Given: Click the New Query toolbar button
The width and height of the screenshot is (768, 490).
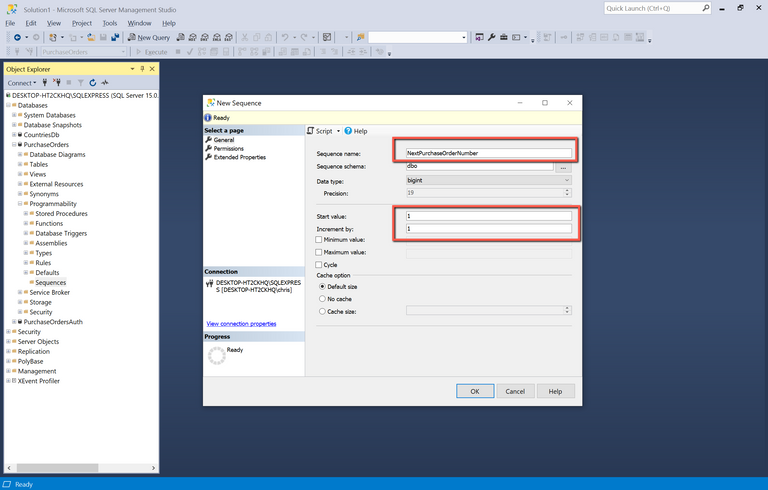Looking at the screenshot, I should tap(149, 37).
